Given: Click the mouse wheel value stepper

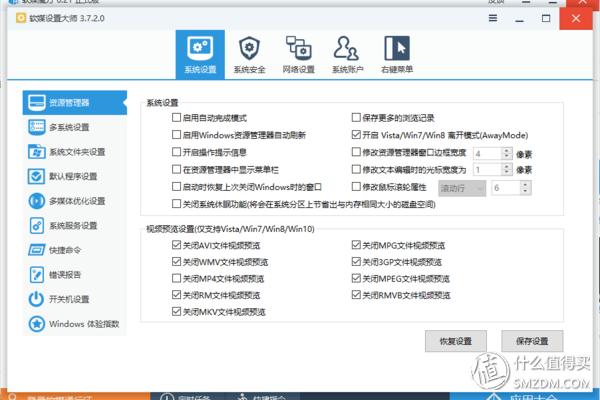Looking at the screenshot, I should pos(537,187).
